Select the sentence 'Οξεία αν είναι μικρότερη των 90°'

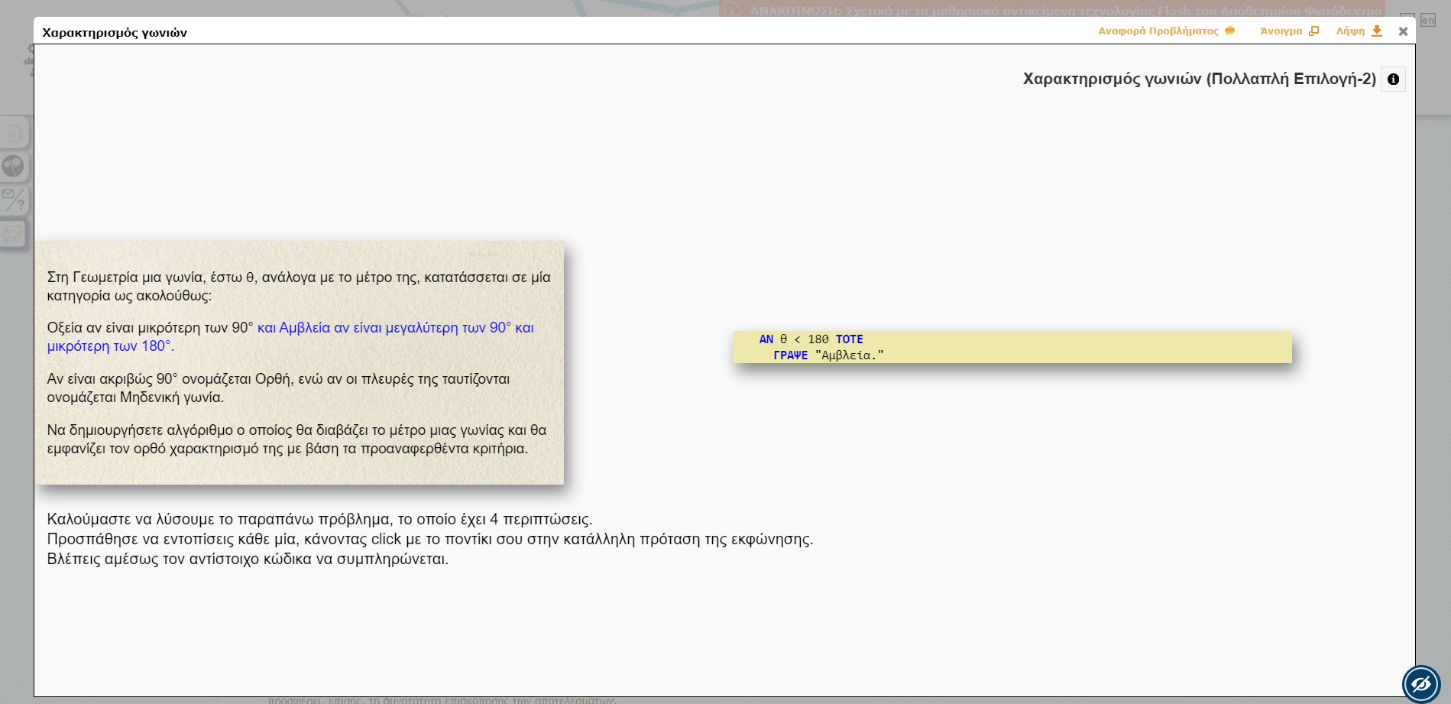[149, 328]
